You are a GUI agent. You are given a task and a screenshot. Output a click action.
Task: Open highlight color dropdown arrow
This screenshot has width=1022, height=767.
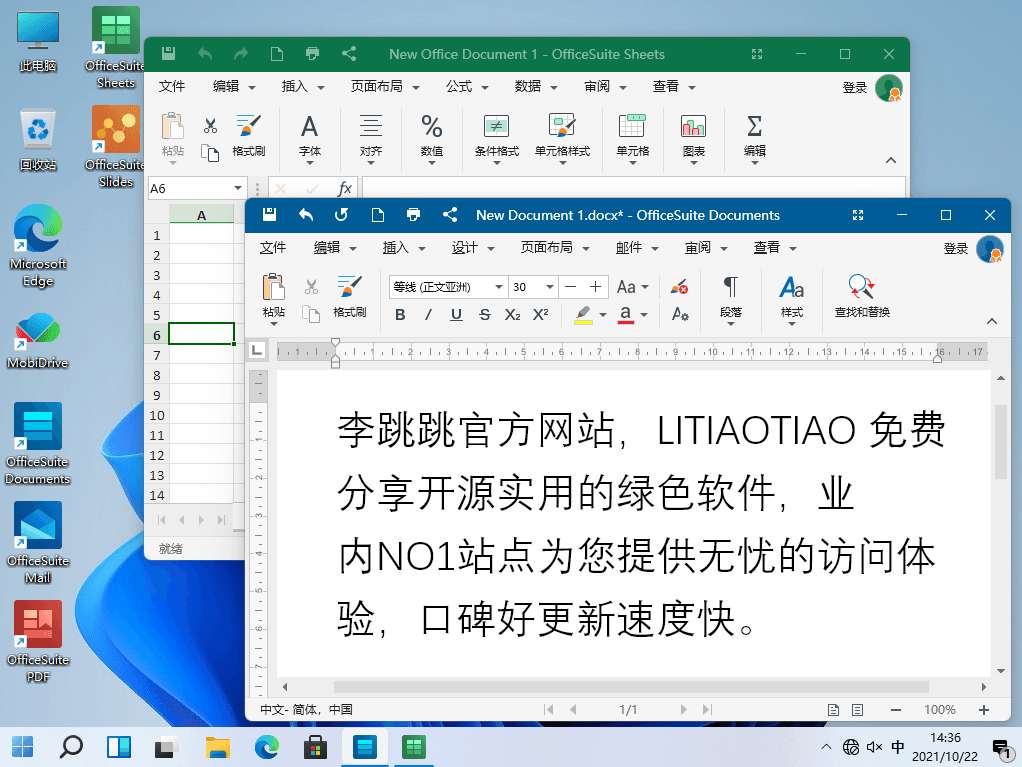603,315
